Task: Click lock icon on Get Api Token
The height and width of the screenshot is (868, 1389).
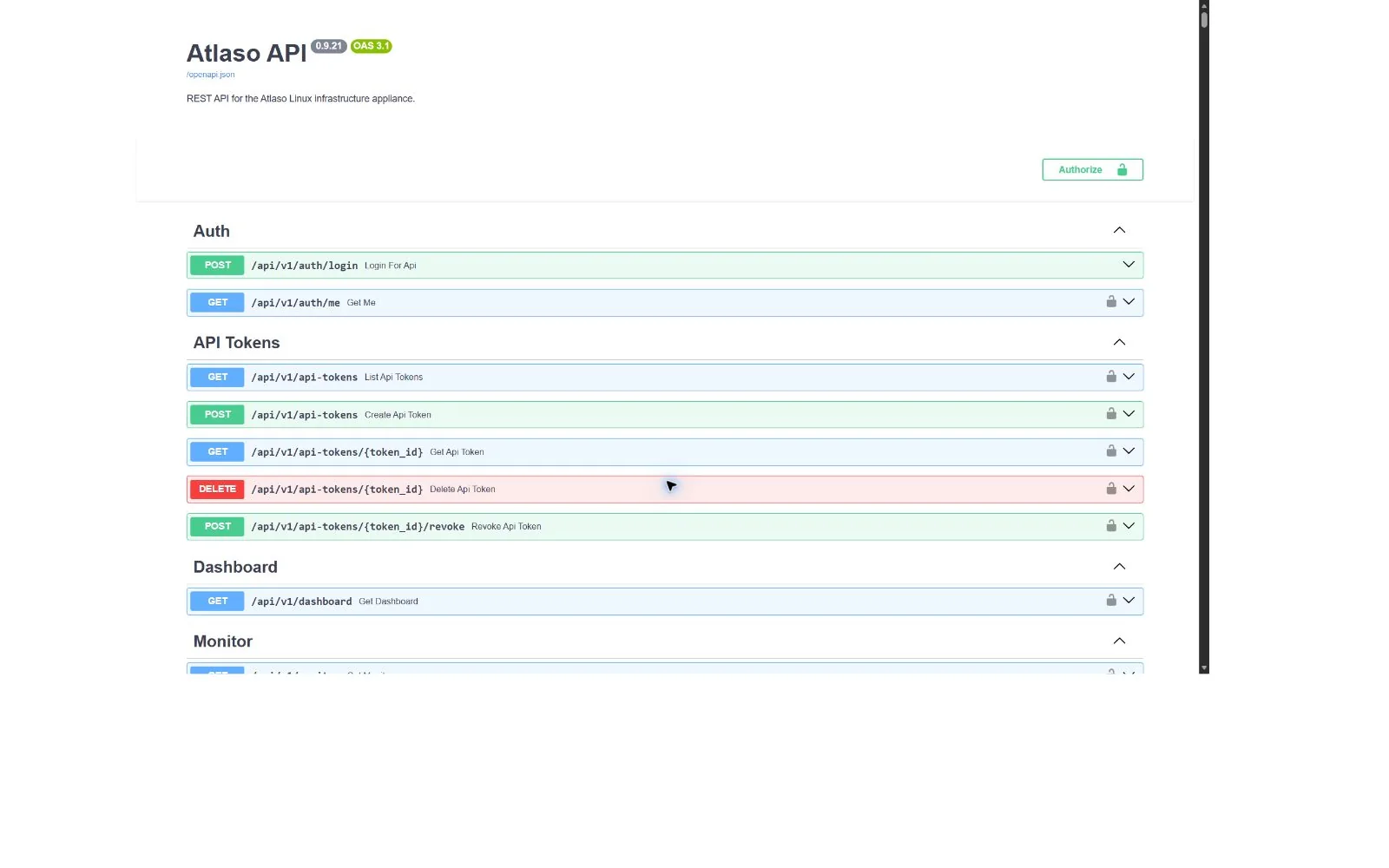Action: pos(1111,450)
